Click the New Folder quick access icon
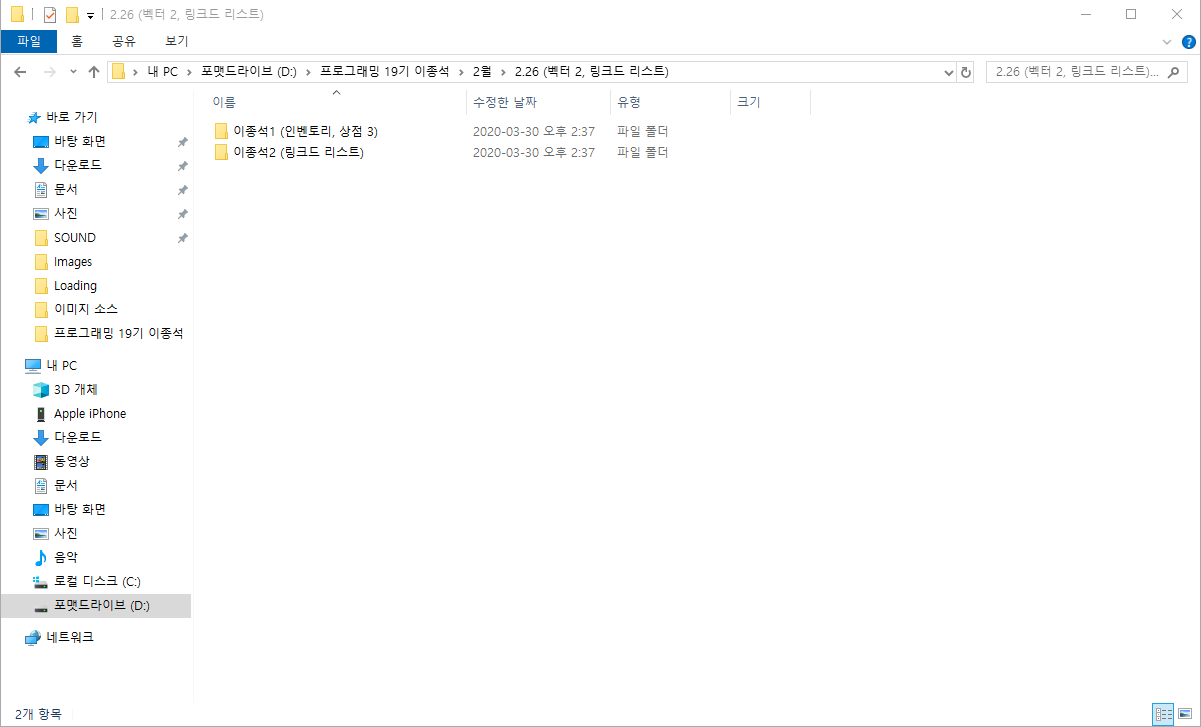Image resolution: width=1201 pixels, height=727 pixels. click(72, 15)
